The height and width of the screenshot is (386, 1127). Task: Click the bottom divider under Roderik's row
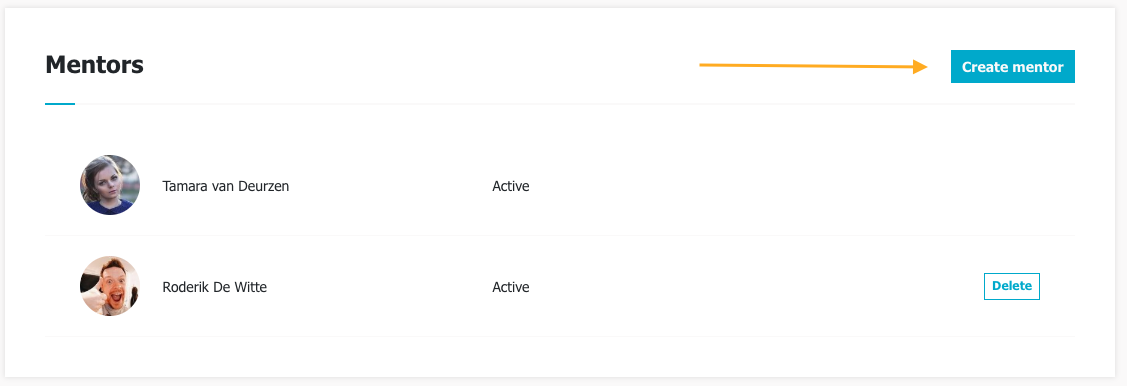tap(560, 336)
